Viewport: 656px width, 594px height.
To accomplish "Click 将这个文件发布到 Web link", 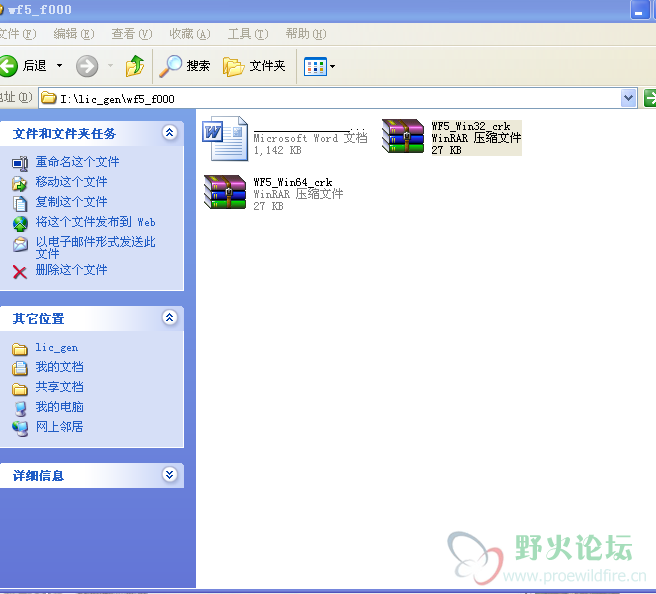I will [x=95, y=222].
